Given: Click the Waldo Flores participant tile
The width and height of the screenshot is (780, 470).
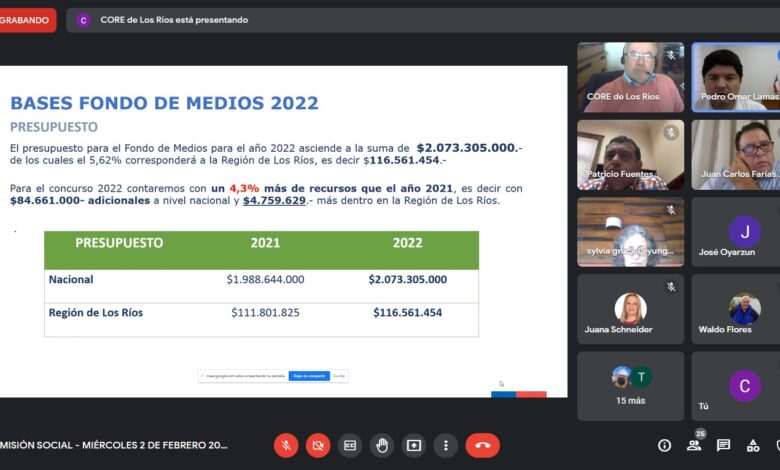Looking at the screenshot, I should pos(736,309).
